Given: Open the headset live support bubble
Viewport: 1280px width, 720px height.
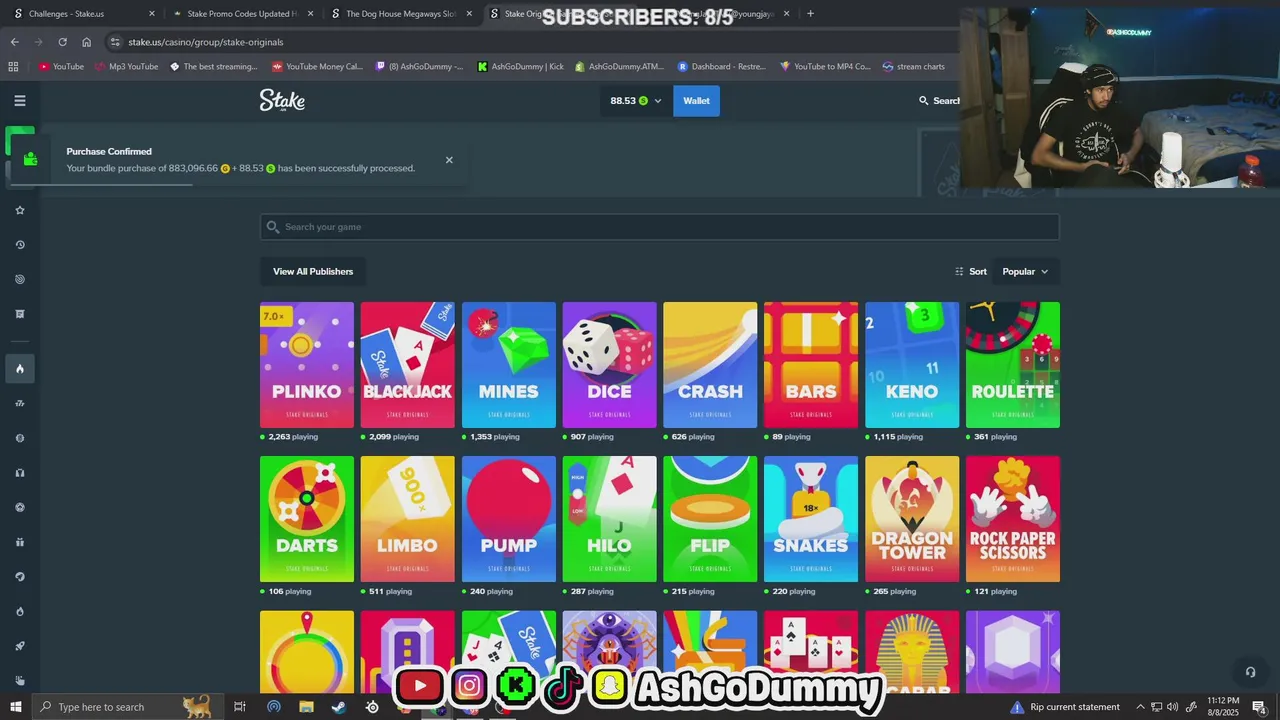Looking at the screenshot, I should tap(1249, 672).
